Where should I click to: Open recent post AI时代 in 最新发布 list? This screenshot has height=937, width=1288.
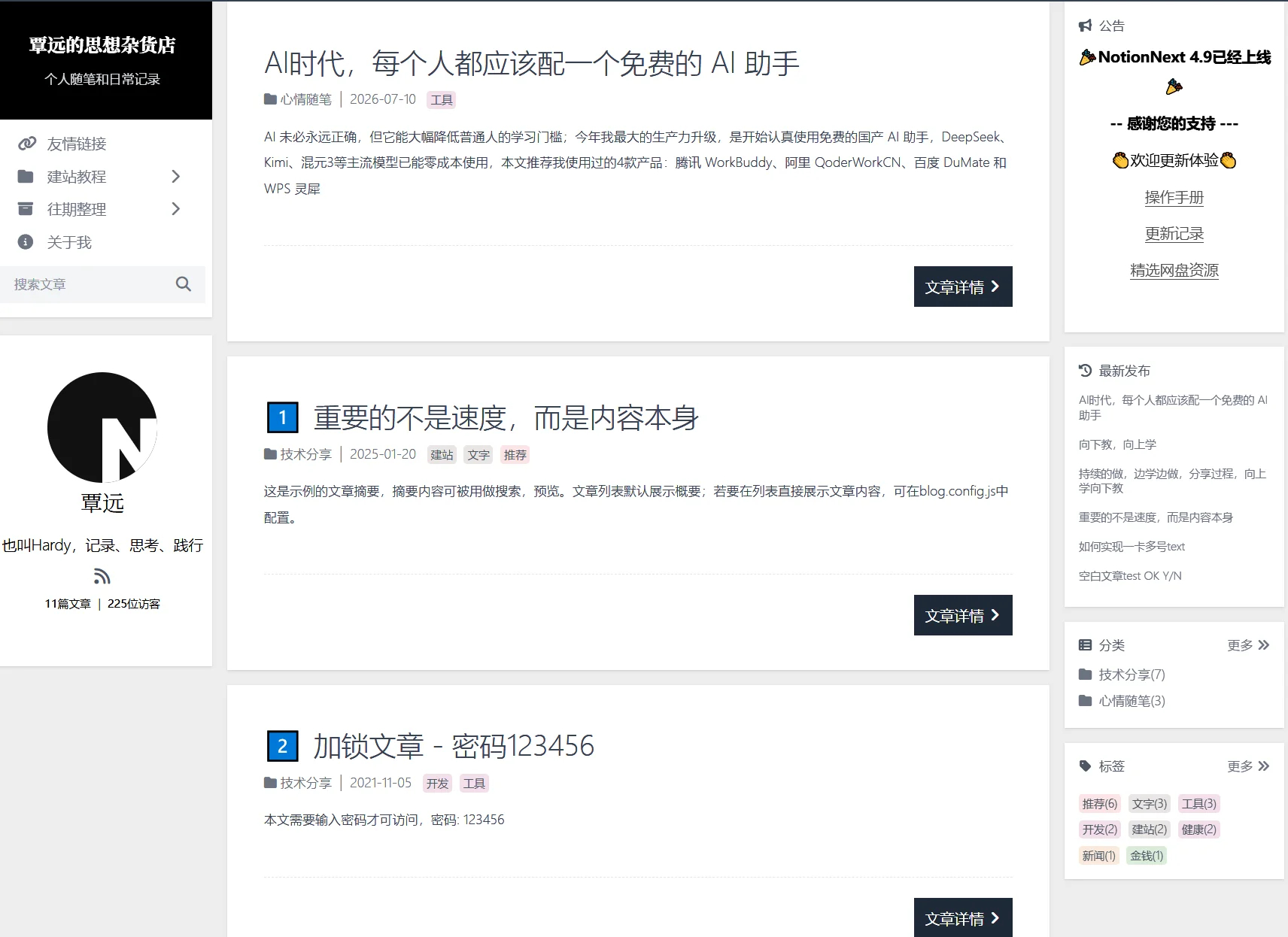pos(1173,408)
